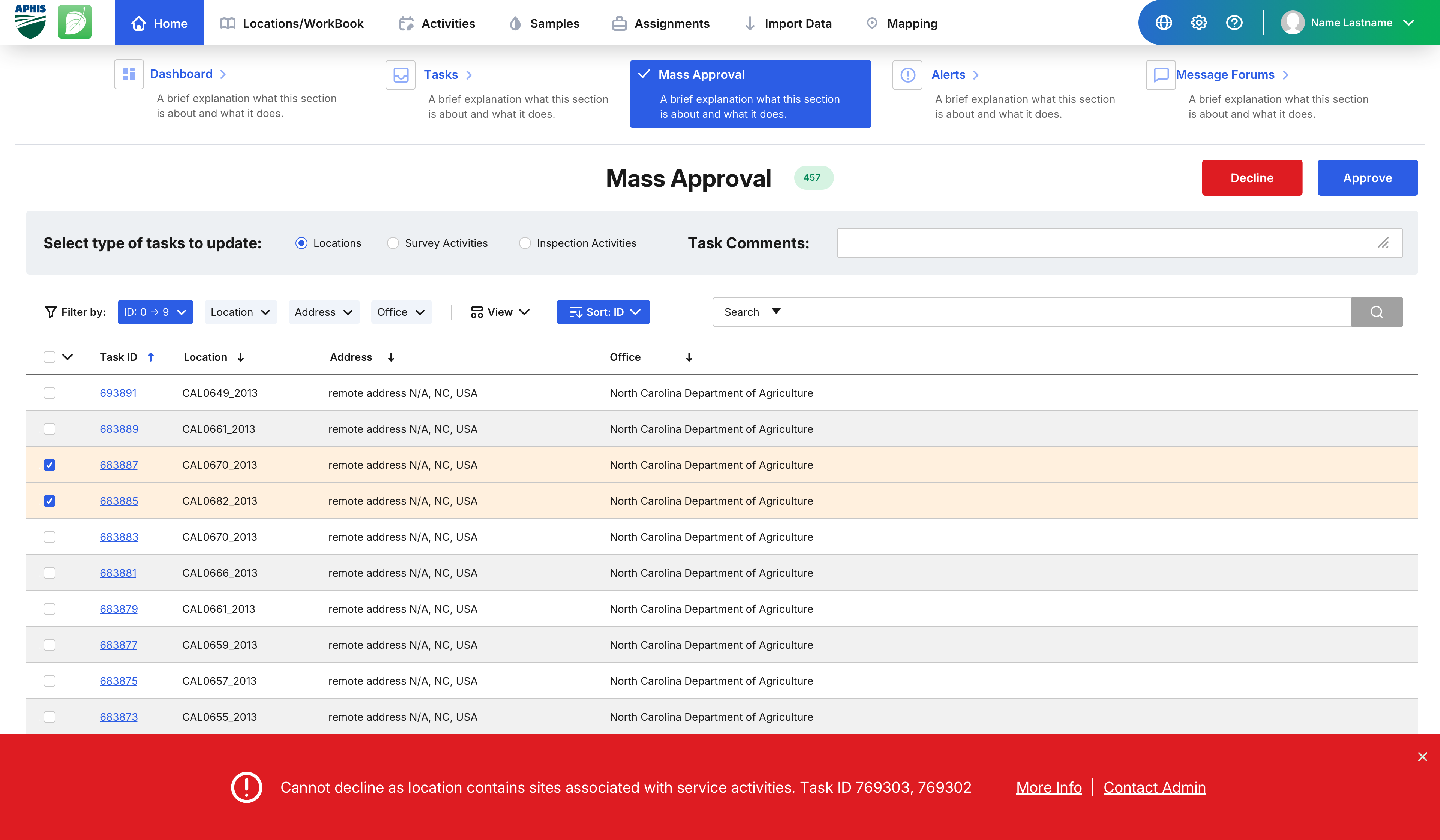Check the box for task 693891
Screen dimensions: 1440x840
(x=50, y=393)
